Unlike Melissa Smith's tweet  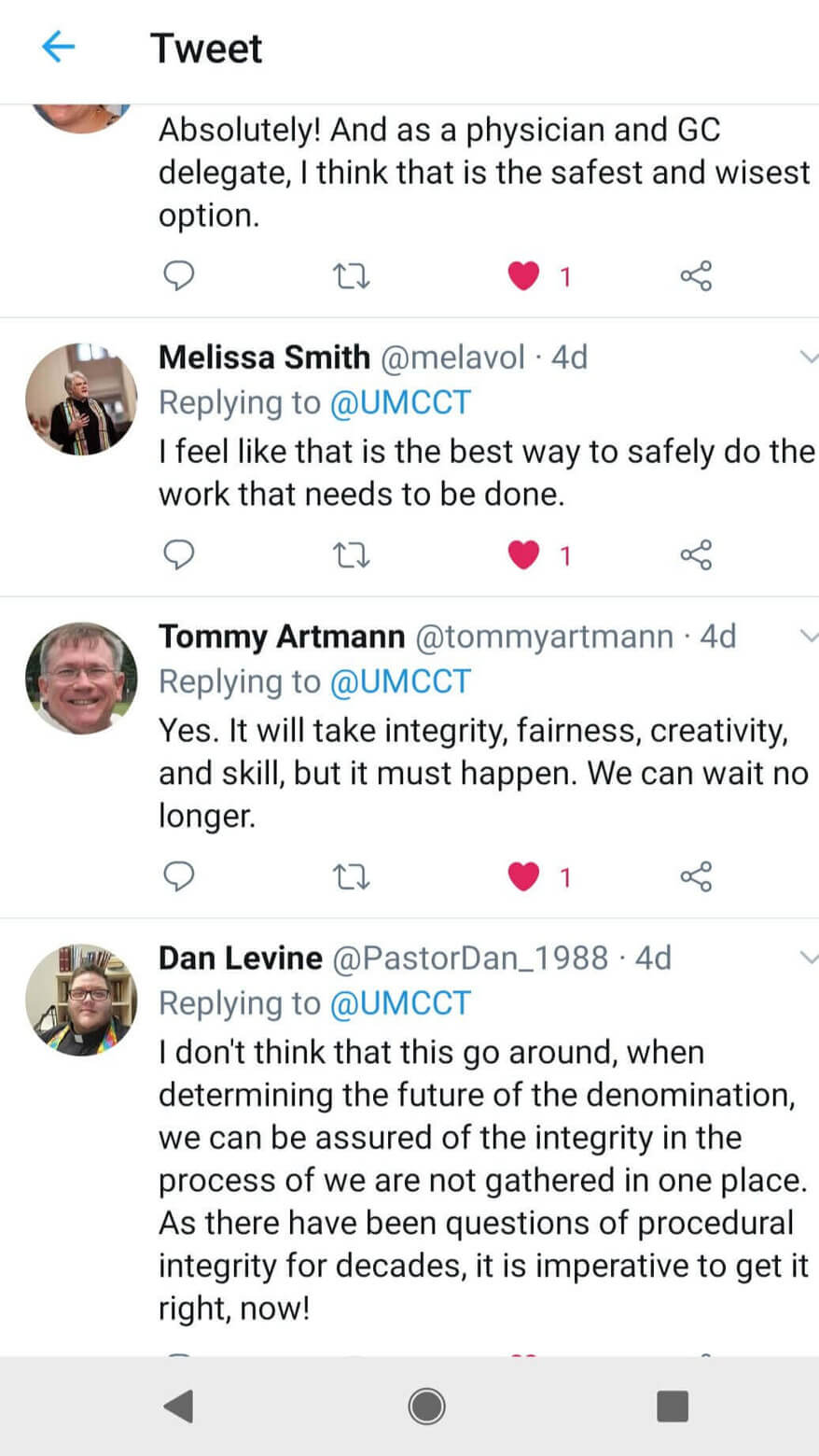pos(524,554)
